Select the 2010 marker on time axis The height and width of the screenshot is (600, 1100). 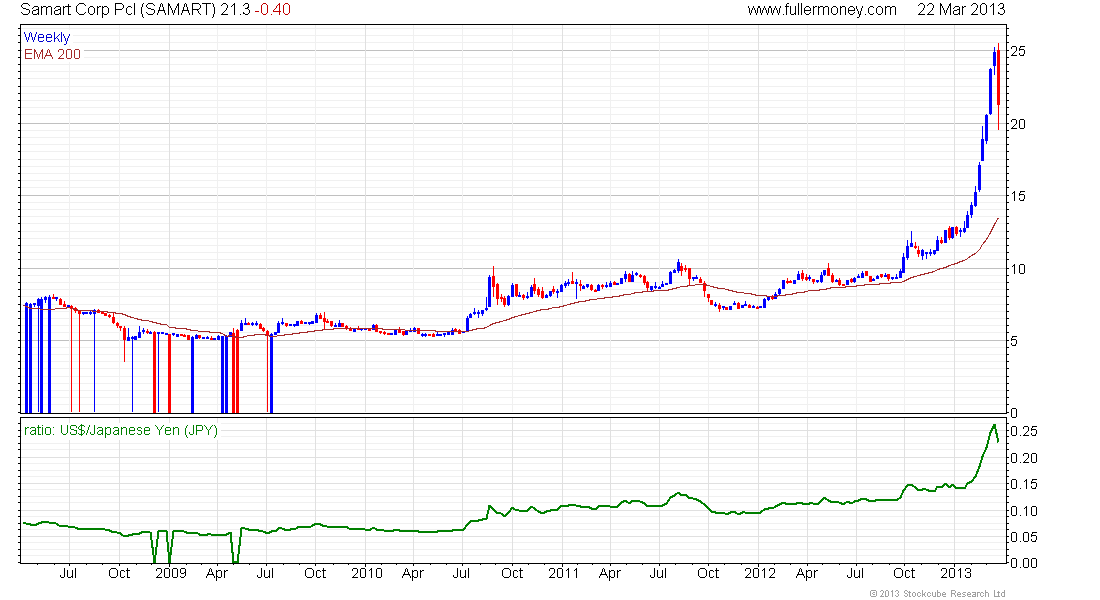367,574
